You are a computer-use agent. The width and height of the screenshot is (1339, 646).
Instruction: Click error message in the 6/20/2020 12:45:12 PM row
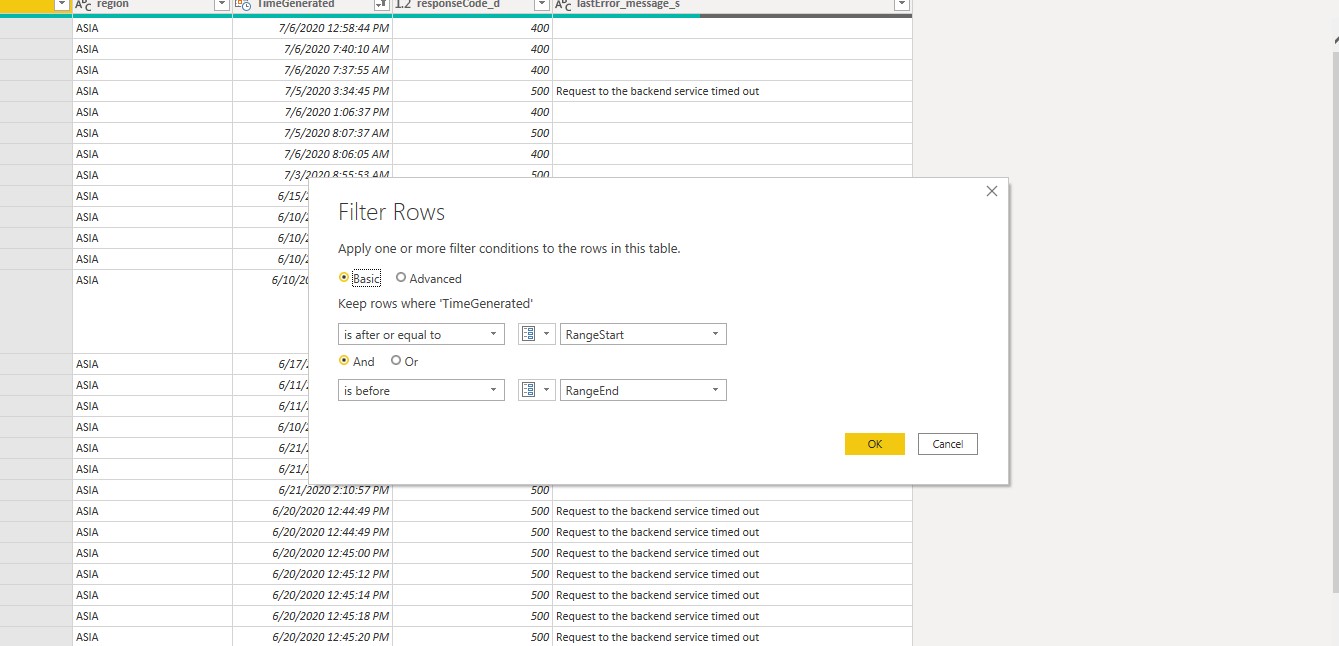point(732,574)
